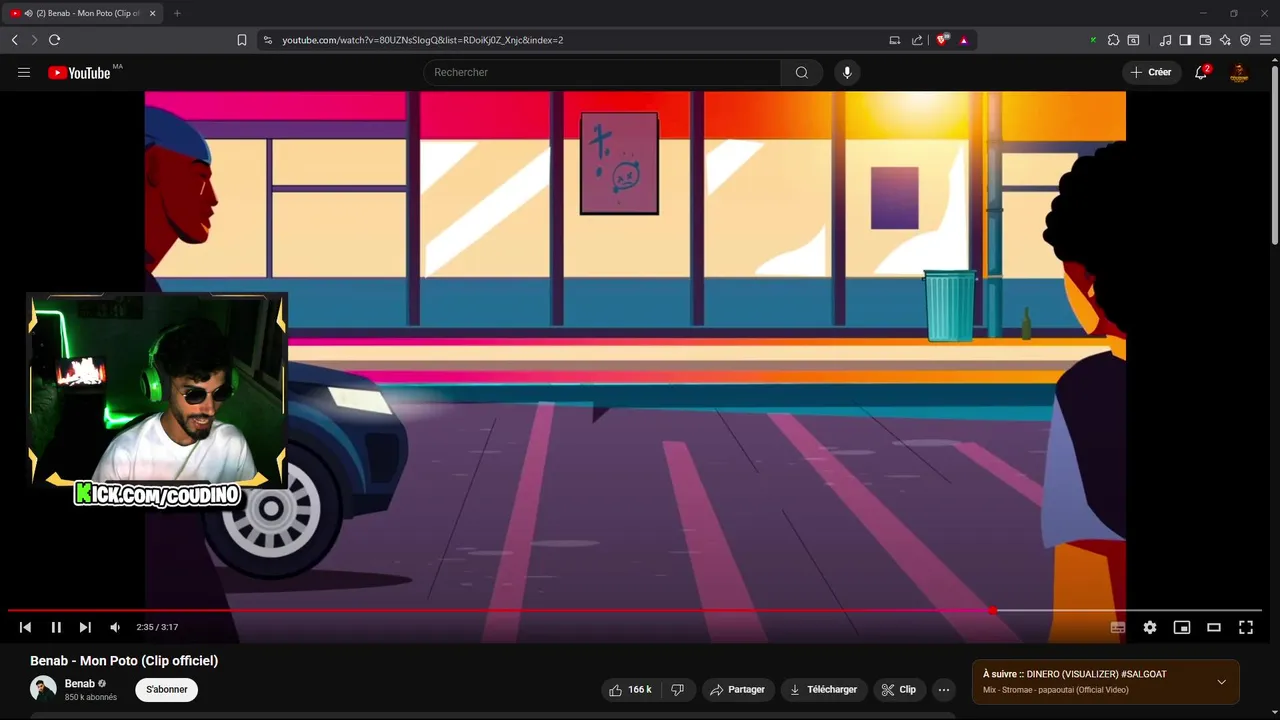
Task: Reload the page
Action: click(x=54, y=40)
